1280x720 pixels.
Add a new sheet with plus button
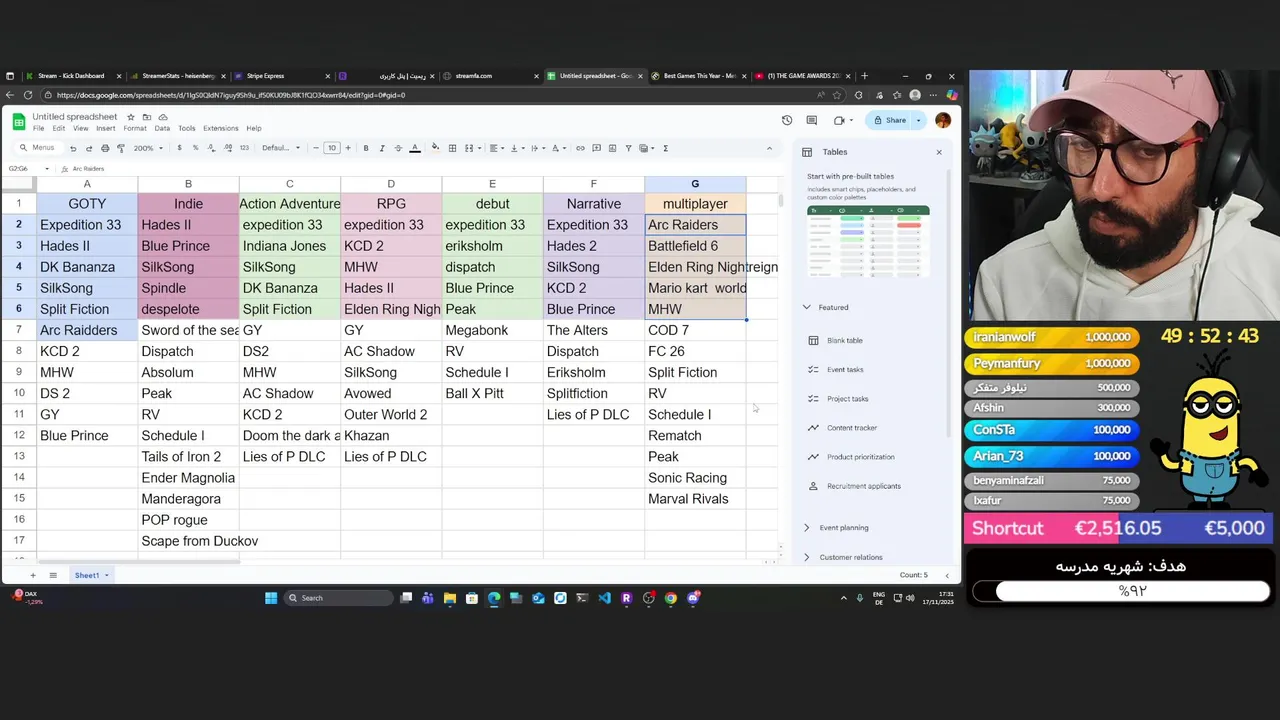tap(32, 575)
